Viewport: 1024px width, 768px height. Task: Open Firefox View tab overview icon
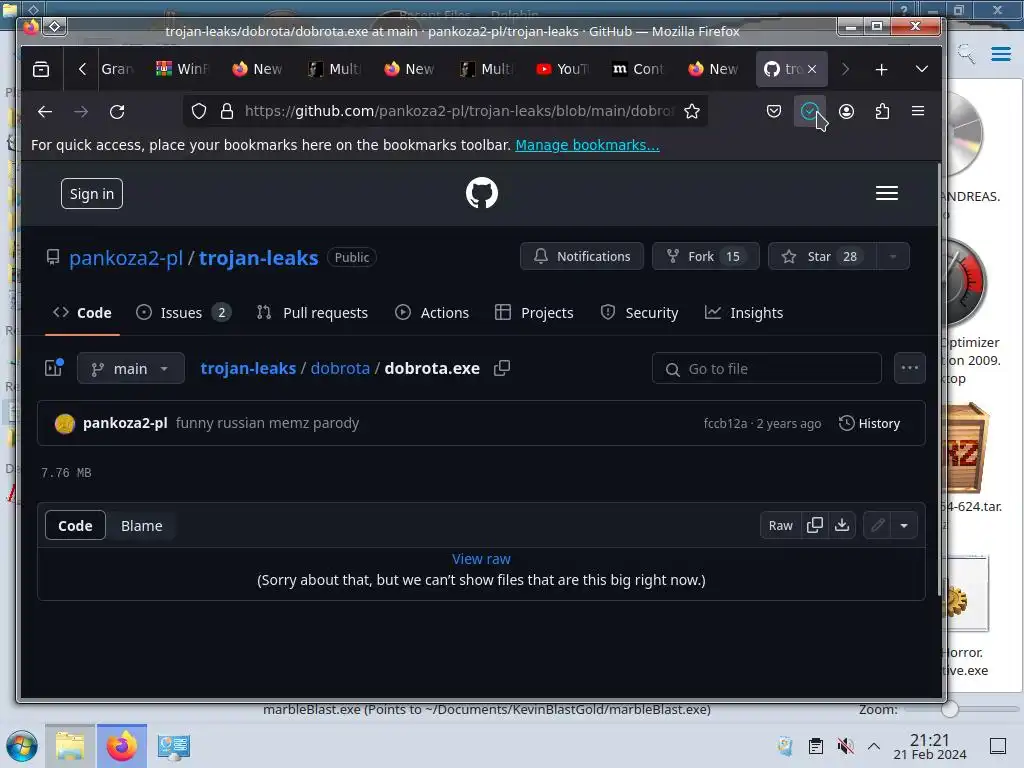pos(41,69)
